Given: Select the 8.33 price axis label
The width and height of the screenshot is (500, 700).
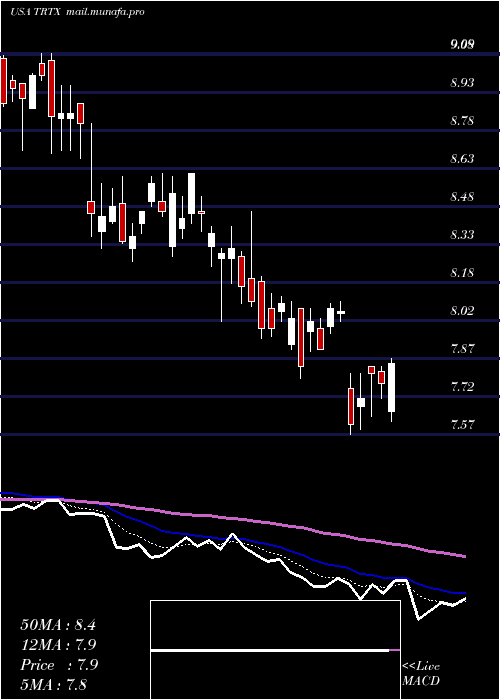Looking at the screenshot, I should click(462, 234).
